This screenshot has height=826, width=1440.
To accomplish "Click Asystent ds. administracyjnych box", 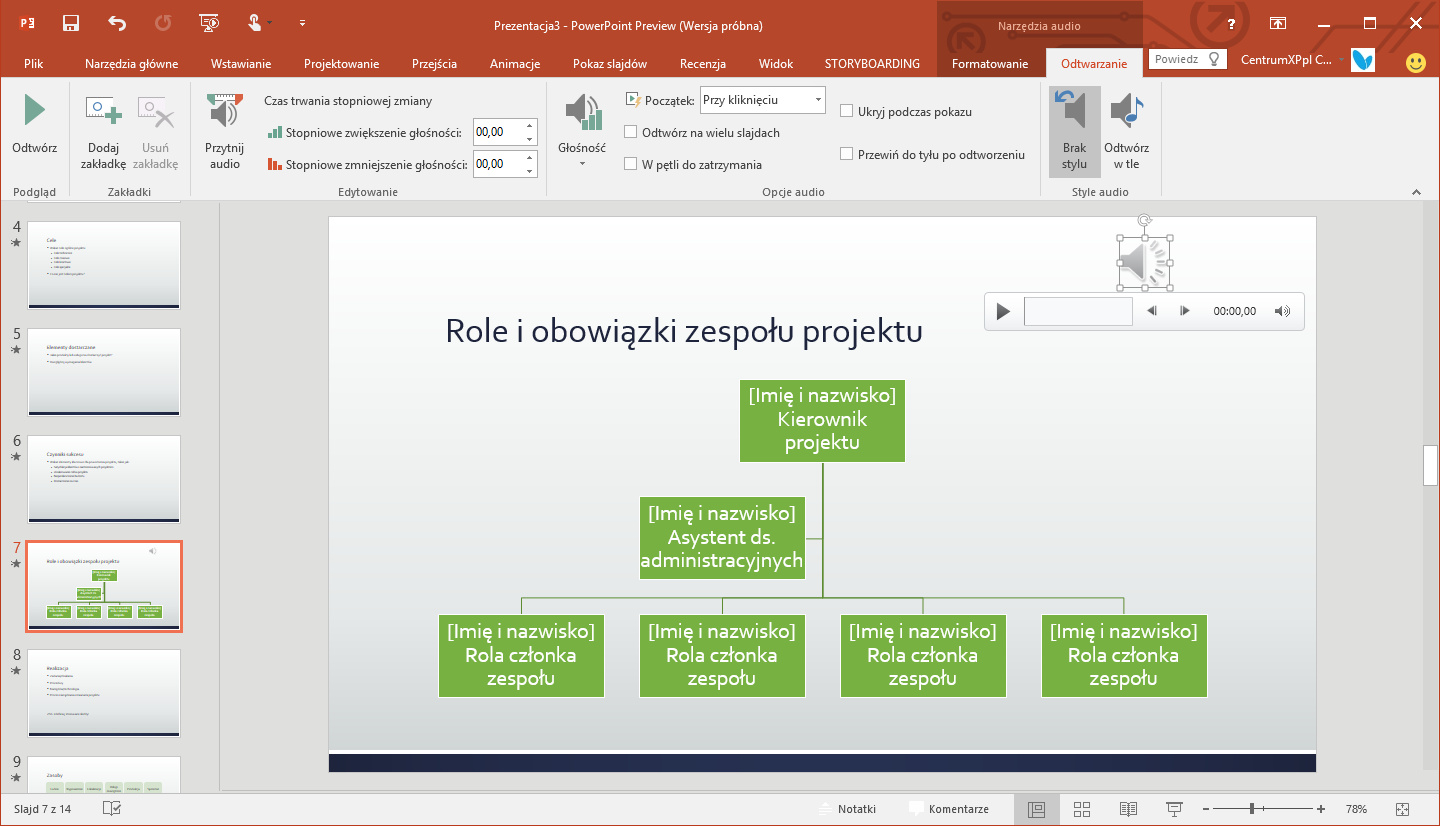I will (x=722, y=538).
